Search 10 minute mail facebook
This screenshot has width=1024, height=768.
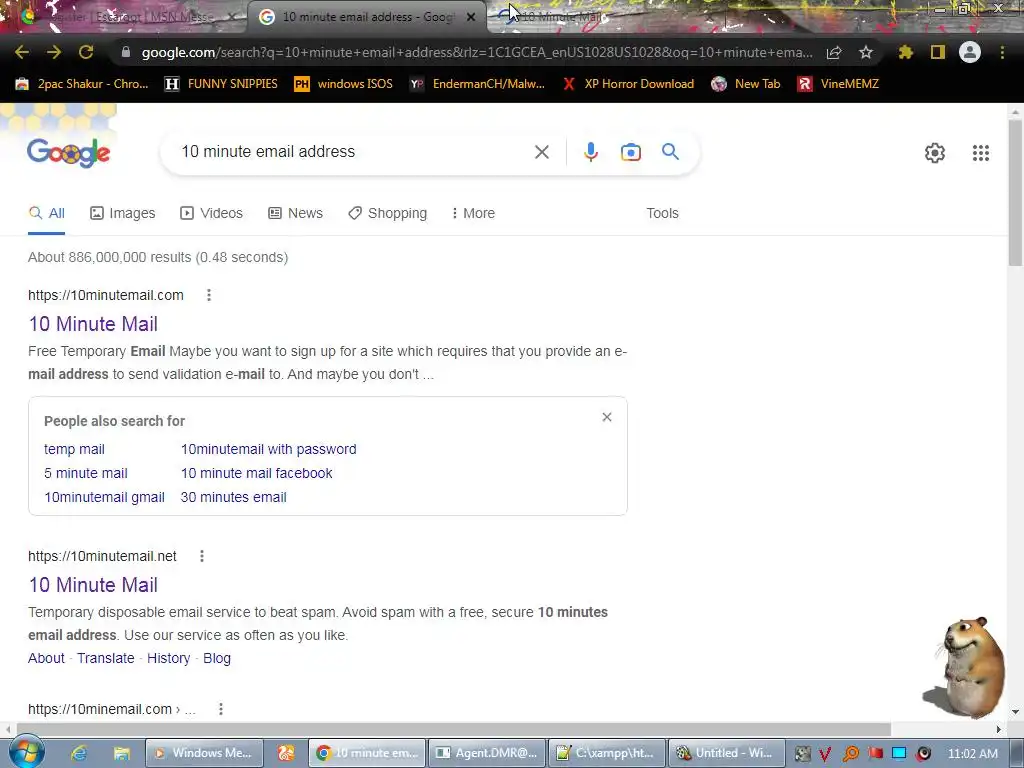[x=257, y=473]
